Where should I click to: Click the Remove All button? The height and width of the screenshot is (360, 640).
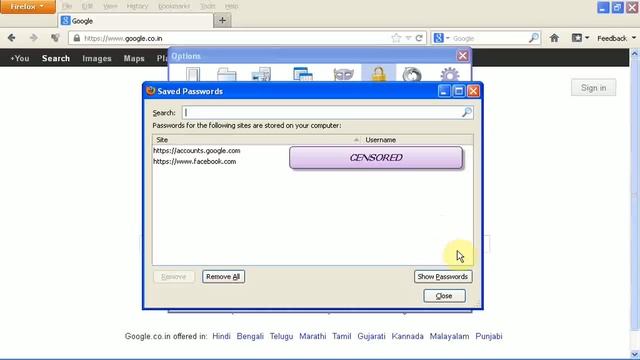click(x=223, y=277)
